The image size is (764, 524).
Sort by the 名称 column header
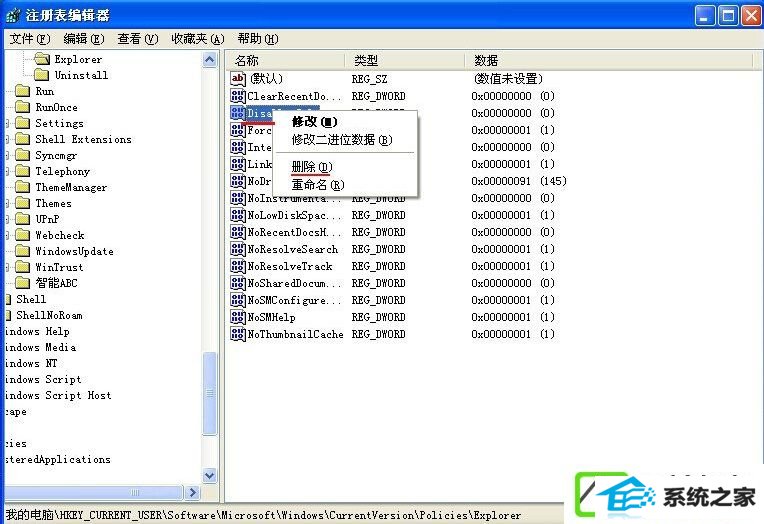[x=286, y=60]
